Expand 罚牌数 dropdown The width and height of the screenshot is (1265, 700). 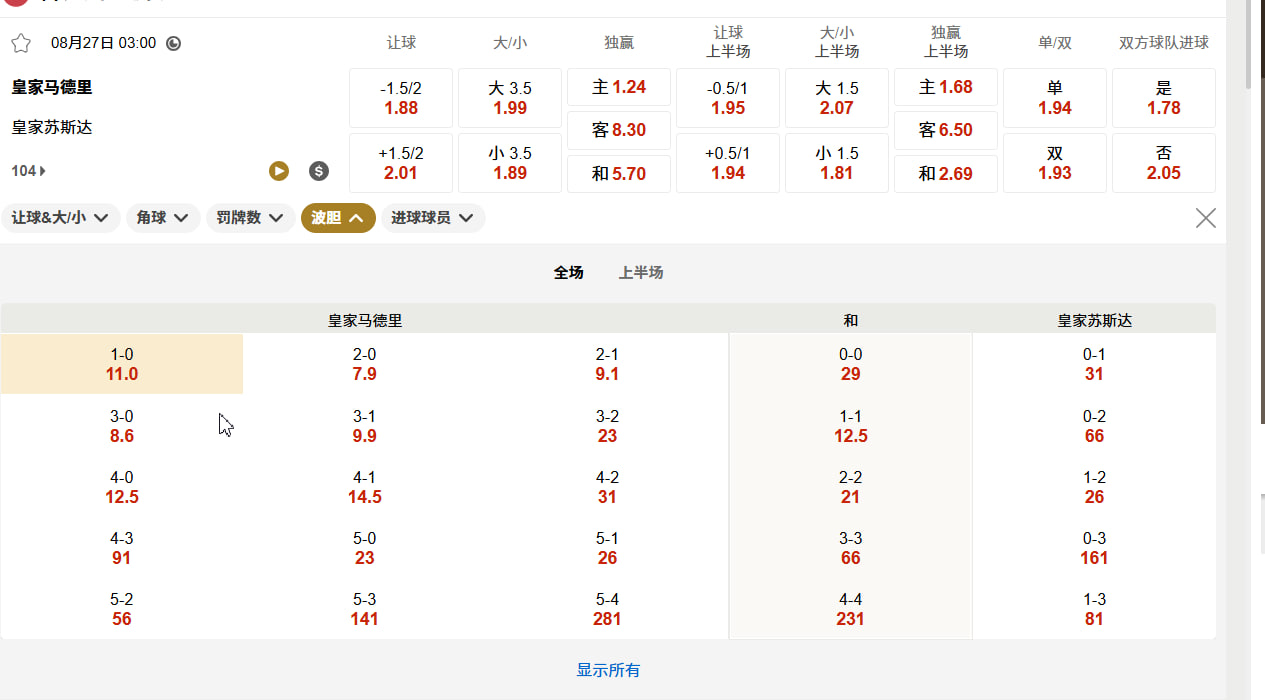[x=251, y=218]
